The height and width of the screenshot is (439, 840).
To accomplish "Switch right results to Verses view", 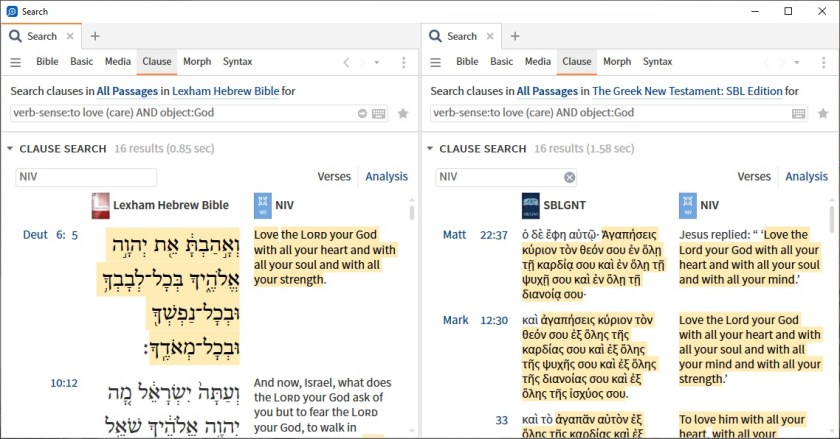I will (754, 177).
